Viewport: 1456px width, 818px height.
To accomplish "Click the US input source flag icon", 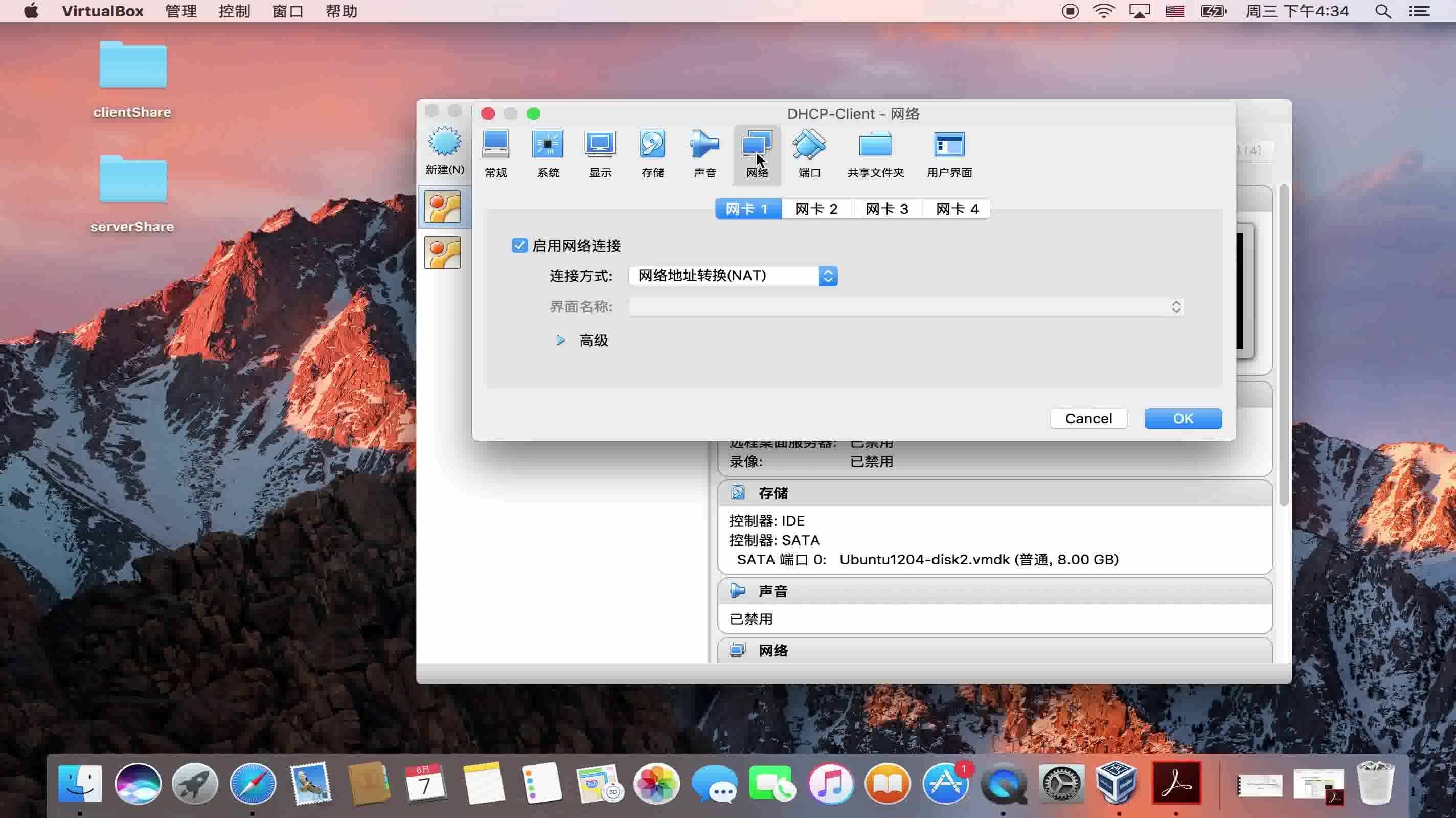I will [1174, 11].
